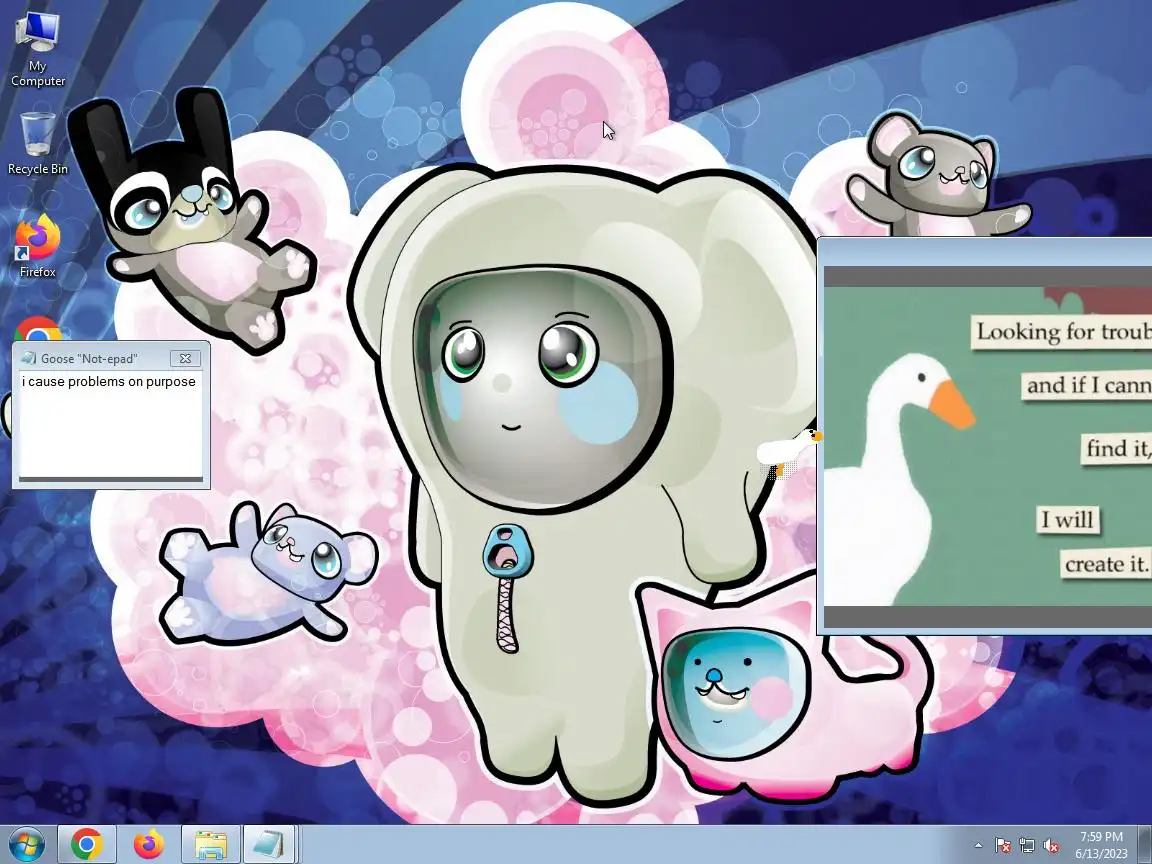Open the clock showing 7:59 PM

point(1101,845)
